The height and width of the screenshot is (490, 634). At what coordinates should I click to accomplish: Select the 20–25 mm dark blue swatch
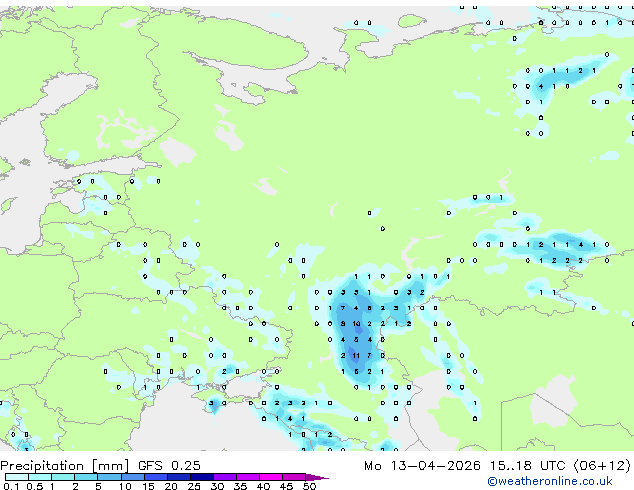(178, 477)
